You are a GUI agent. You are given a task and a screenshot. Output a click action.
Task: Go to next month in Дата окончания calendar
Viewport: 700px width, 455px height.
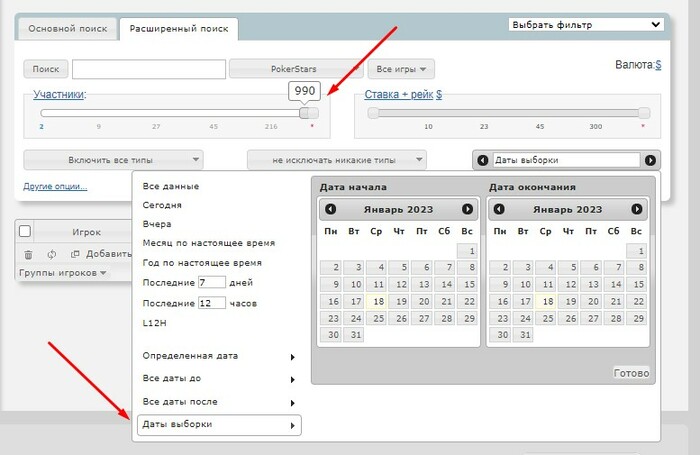pos(637,209)
